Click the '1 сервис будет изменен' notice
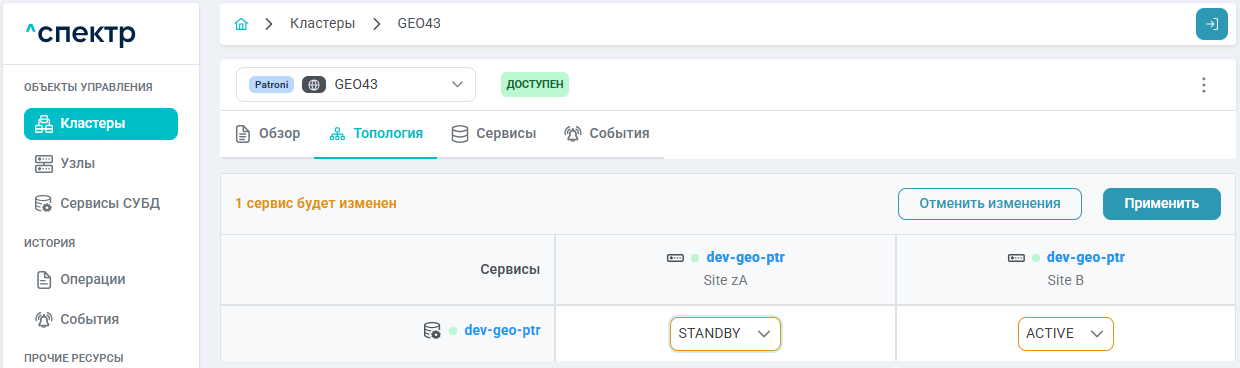 click(x=316, y=203)
